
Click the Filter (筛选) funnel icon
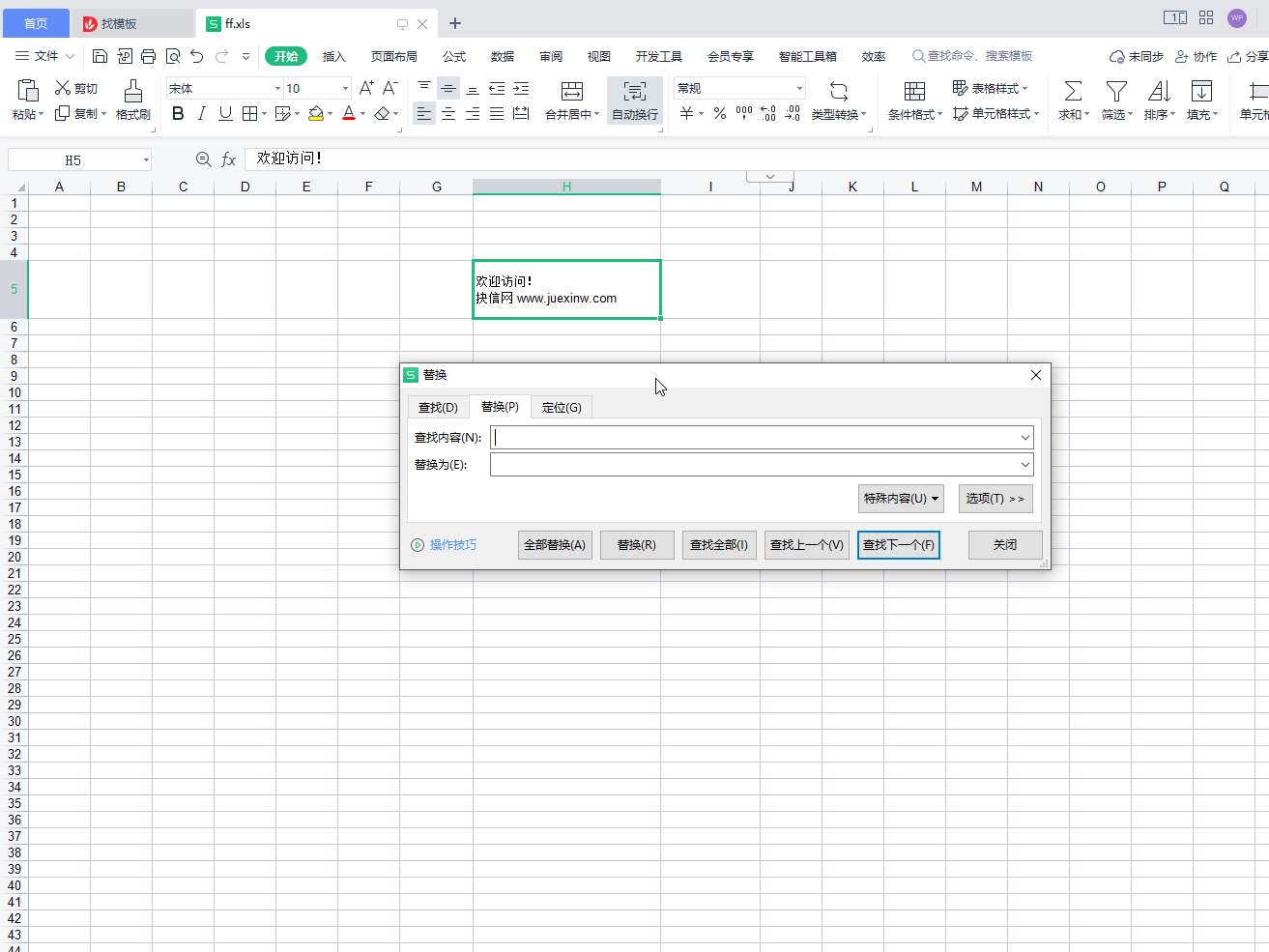(x=1116, y=92)
